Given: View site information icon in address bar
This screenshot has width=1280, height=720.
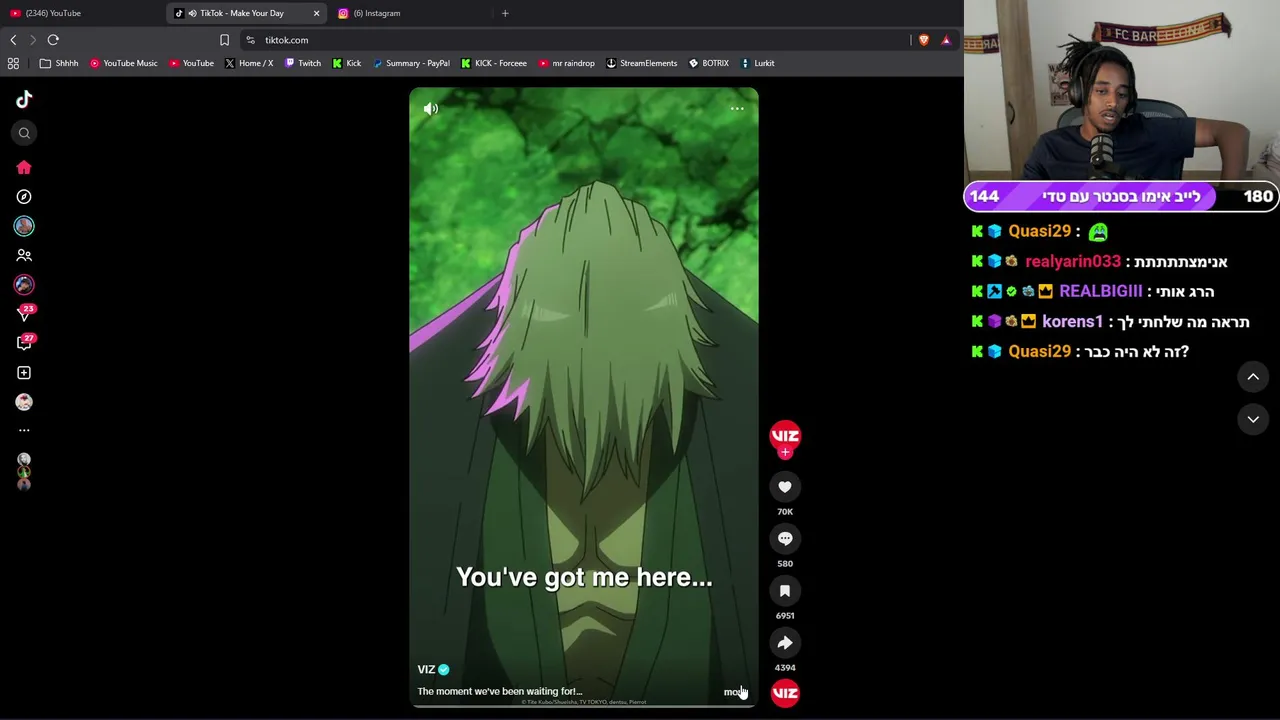Looking at the screenshot, I should pyautogui.click(x=251, y=40).
